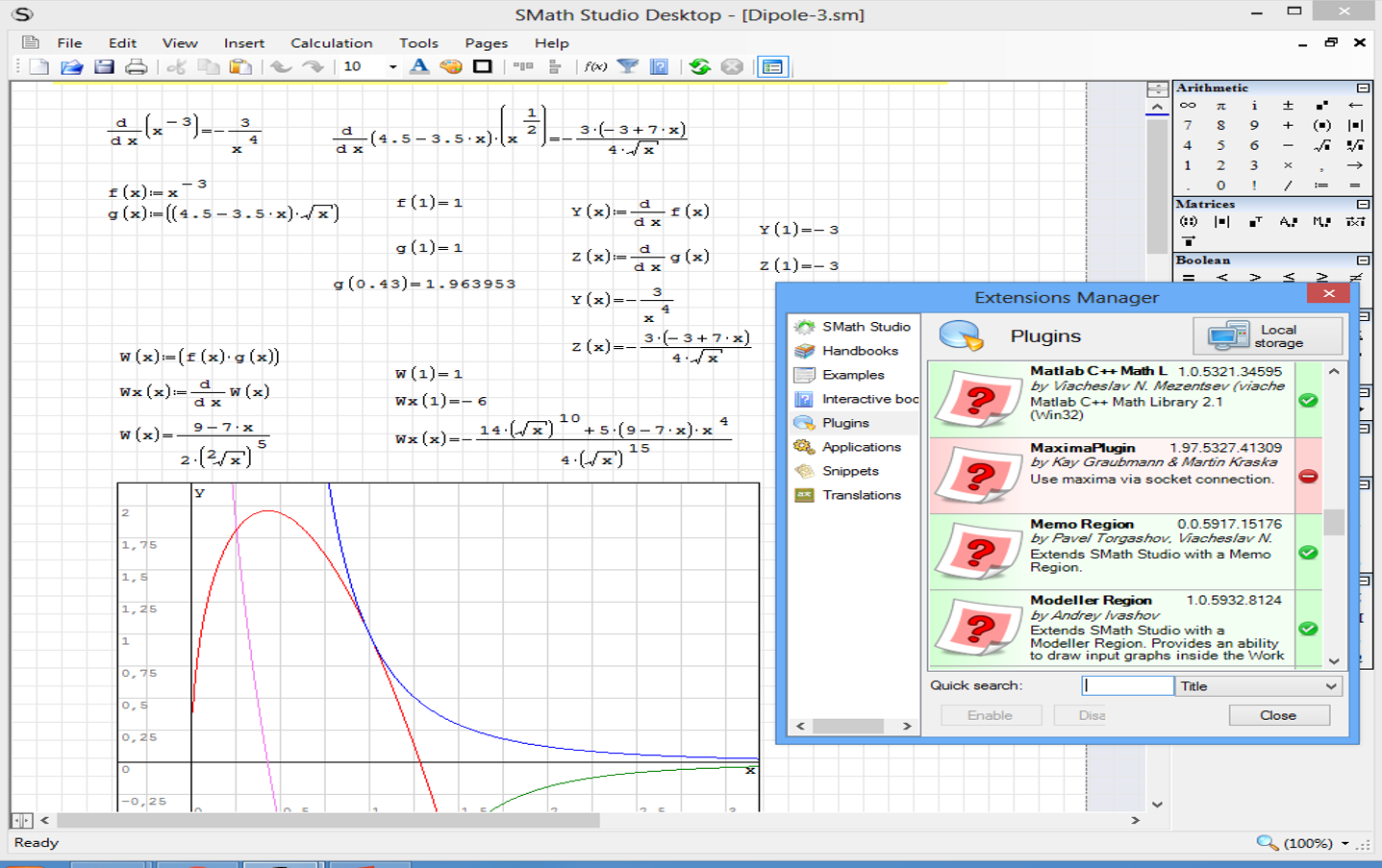Expand the Title search filter dropdown
The image size is (1382, 868).
[x=1331, y=686]
